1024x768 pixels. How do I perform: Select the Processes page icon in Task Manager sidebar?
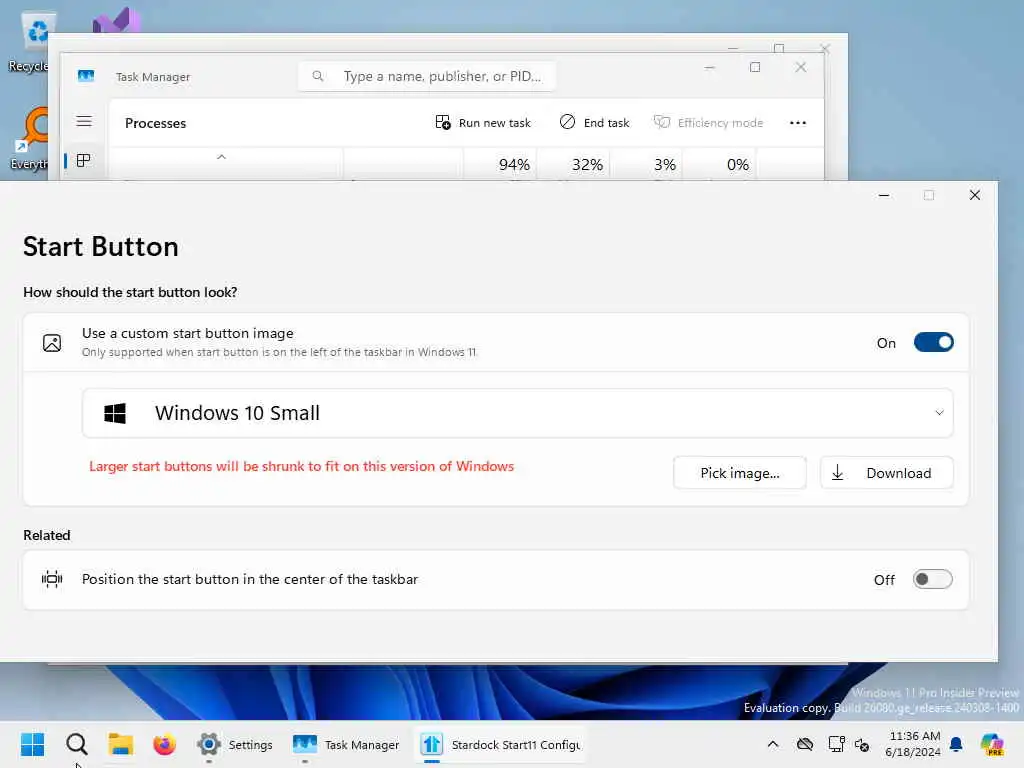pyautogui.click(x=84, y=161)
